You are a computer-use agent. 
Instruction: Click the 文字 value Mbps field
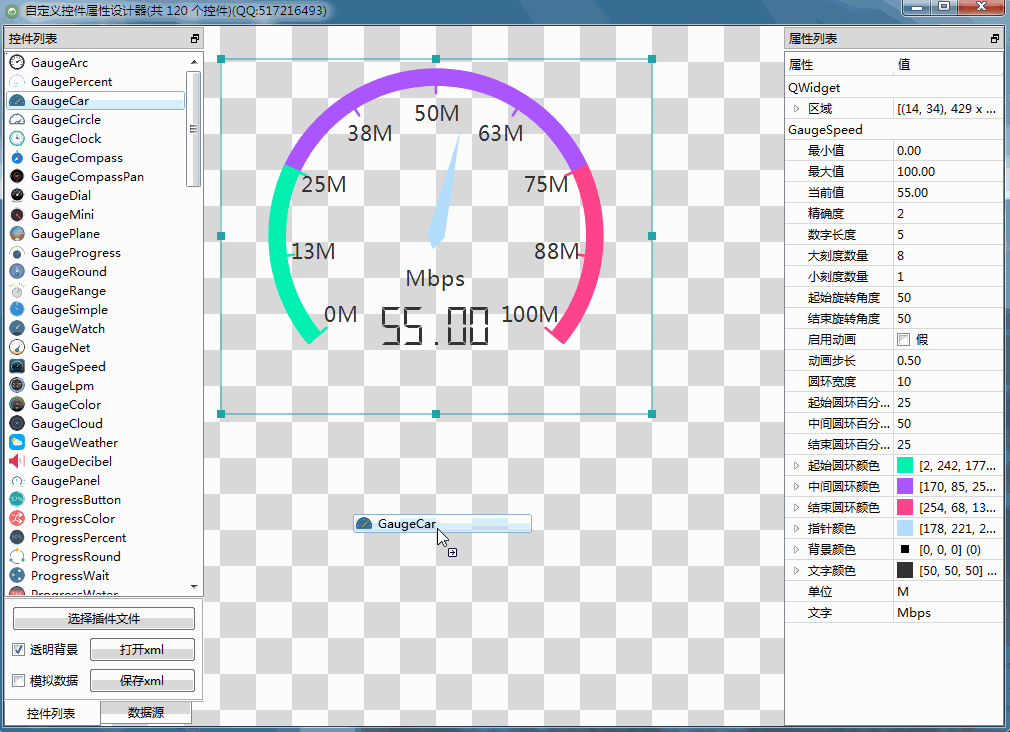pos(948,613)
